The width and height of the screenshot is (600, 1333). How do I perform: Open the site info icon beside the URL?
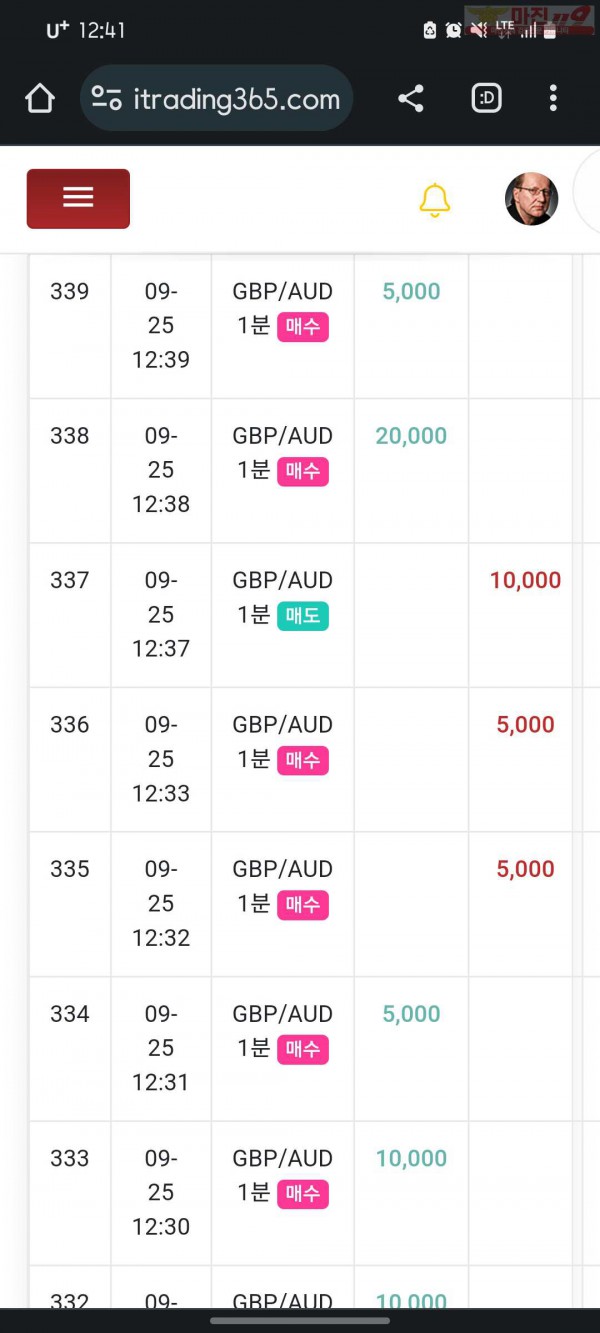pos(106,98)
